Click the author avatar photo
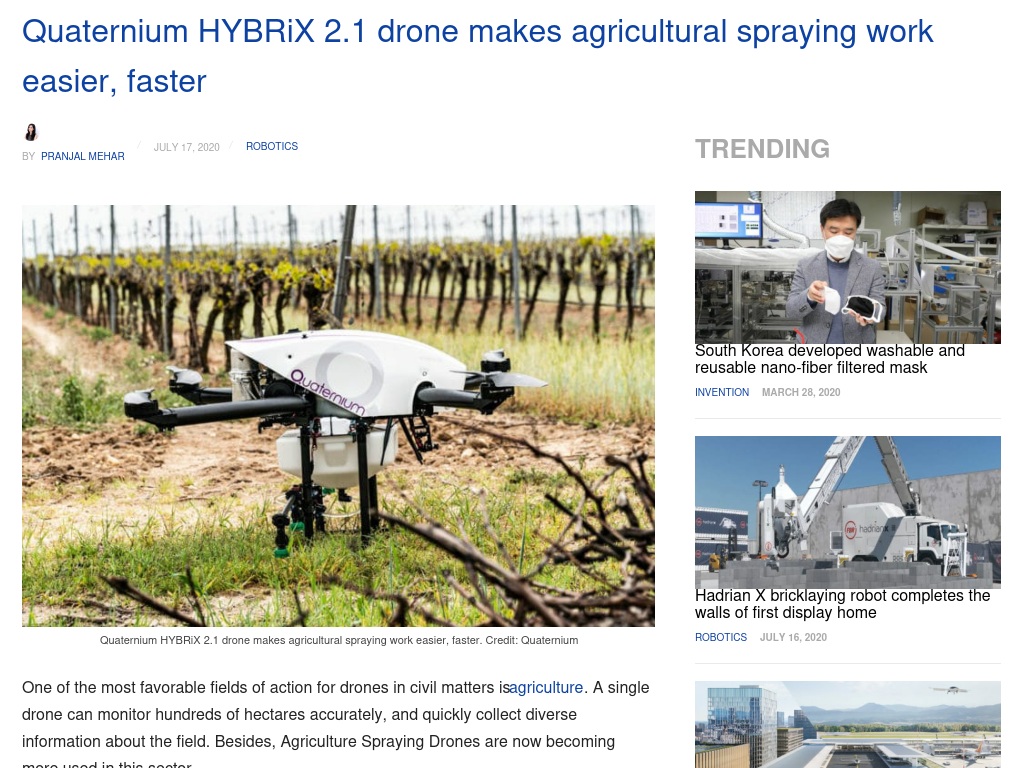Image resolution: width=1024 pixels, height=768 pixels. pyautogui.click(x=31, y=133)
